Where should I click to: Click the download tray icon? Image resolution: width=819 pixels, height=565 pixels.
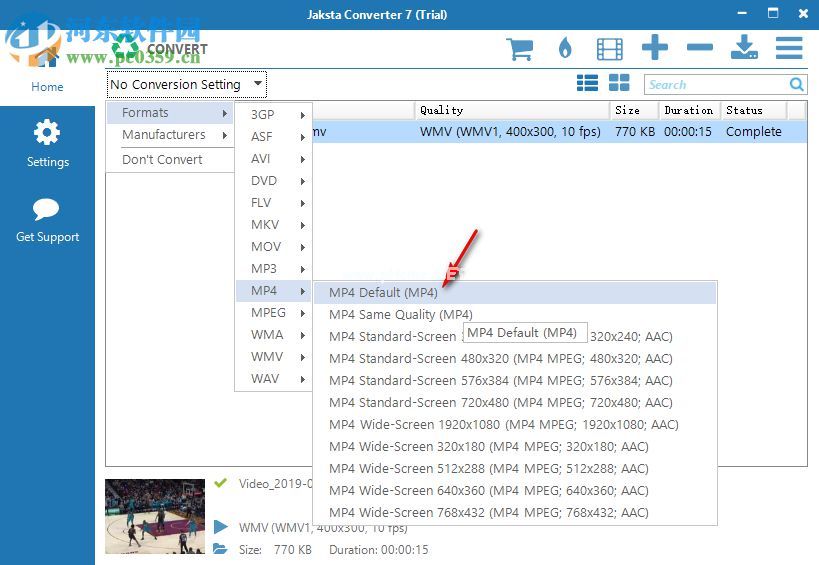coord(744,48)
